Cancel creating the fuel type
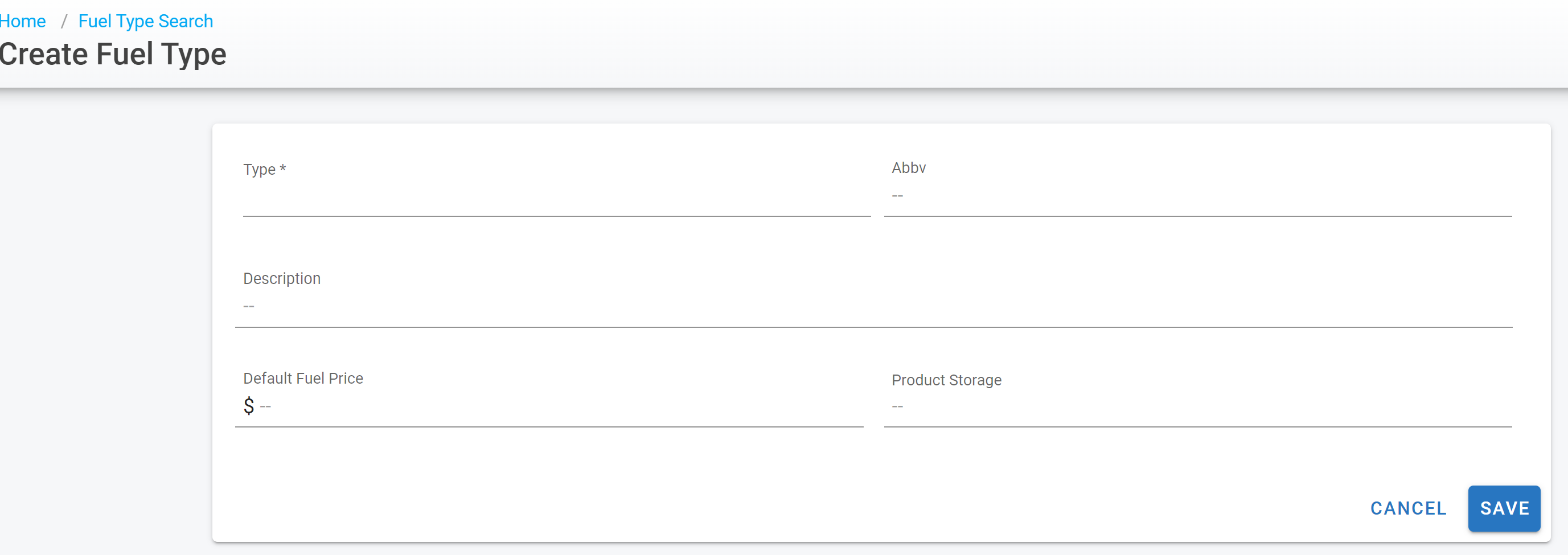 1408,508
